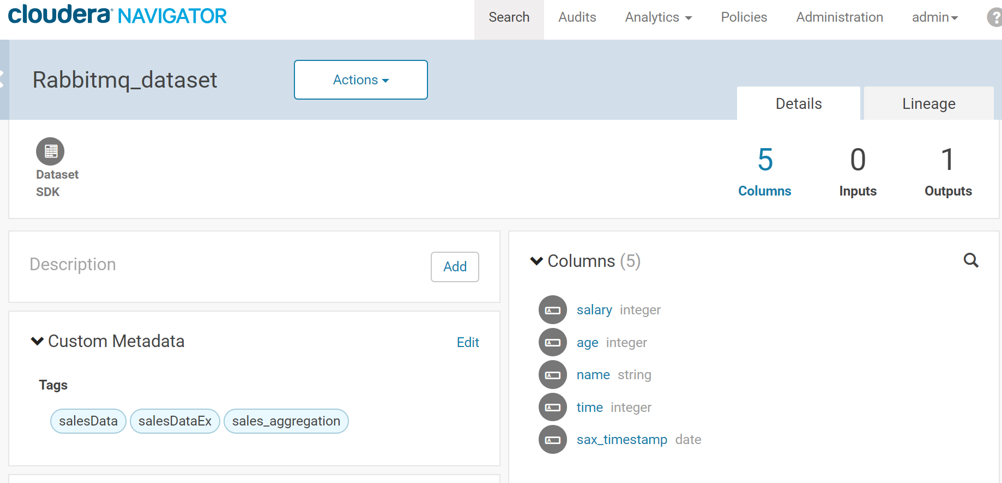Open the Analytics dropdown menu
1002x483 pixels.
[657, 18]
